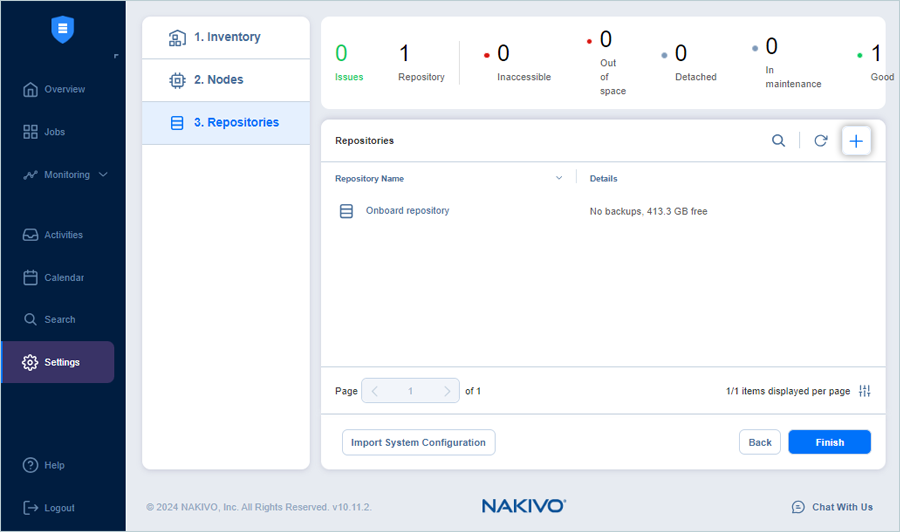The image size is (900, 532).
Task: Click the chat bubble icon
Action: 798,507
